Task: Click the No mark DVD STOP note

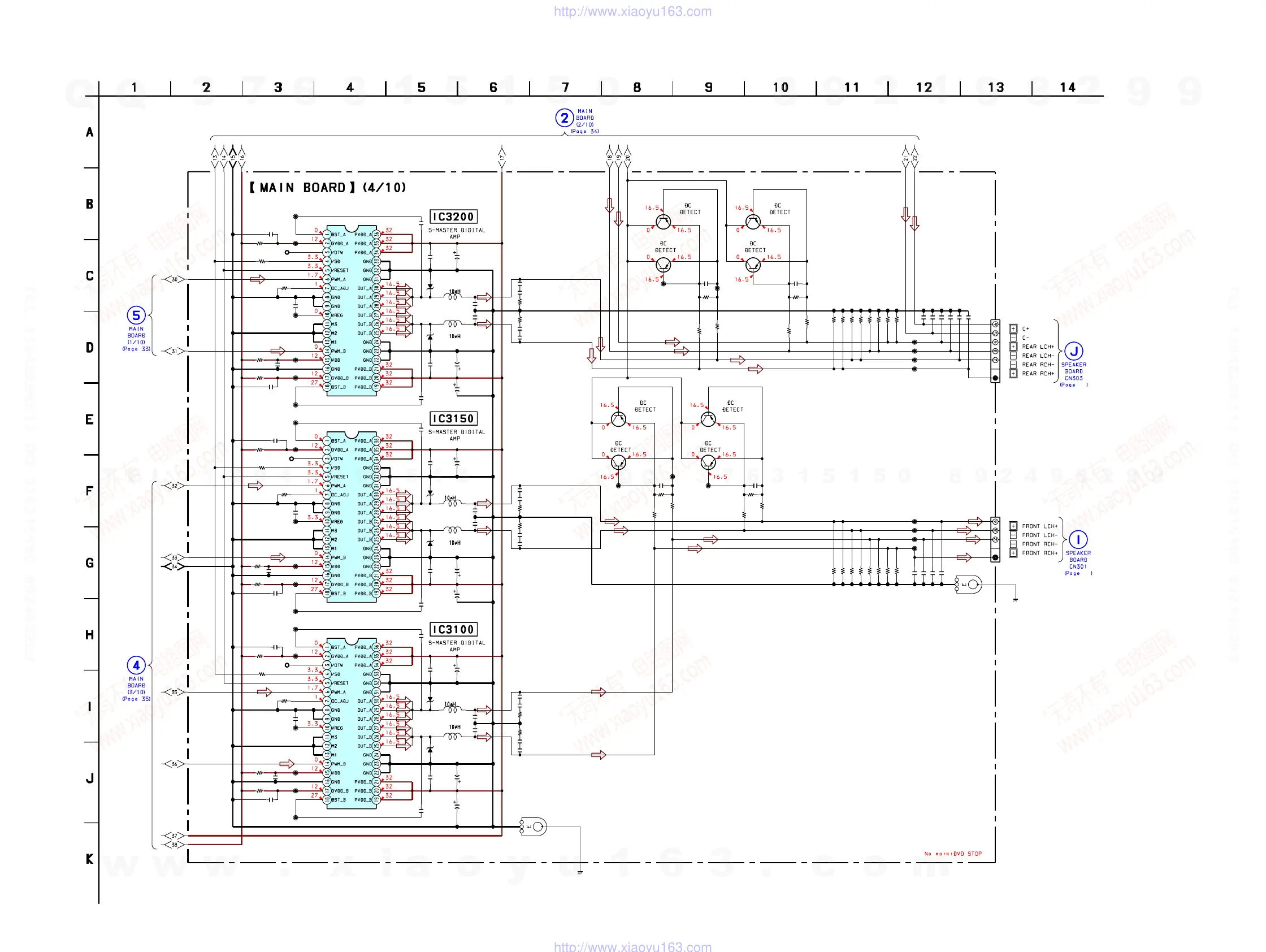Action: pos(952,854)
